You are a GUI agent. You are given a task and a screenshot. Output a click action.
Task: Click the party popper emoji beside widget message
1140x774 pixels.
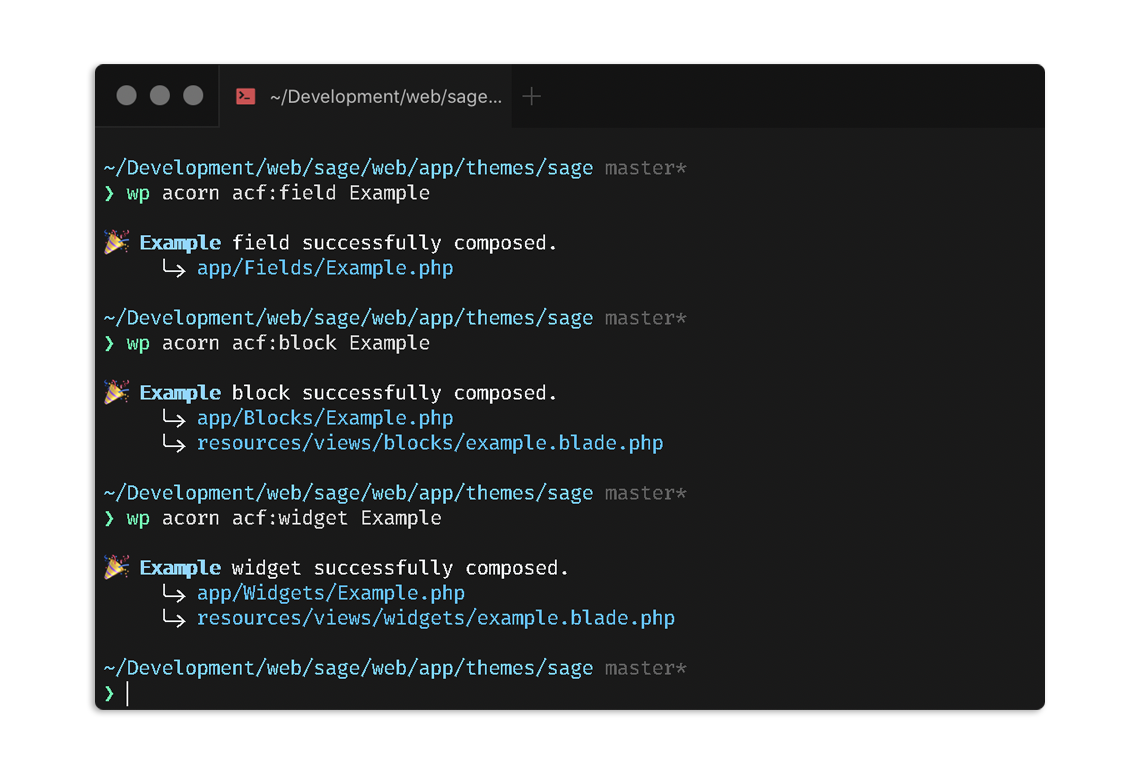116,566
